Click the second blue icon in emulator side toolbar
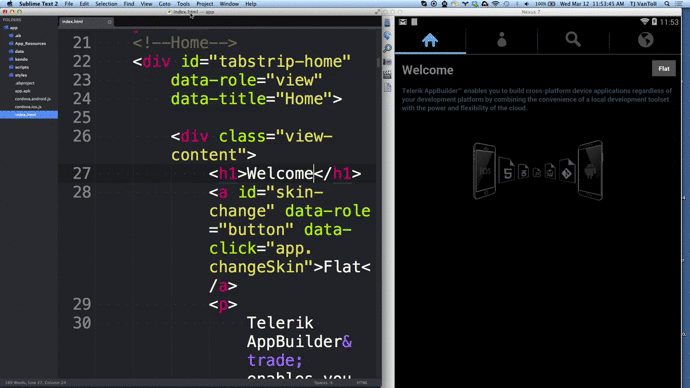The image size is (690, 388). 387,35
